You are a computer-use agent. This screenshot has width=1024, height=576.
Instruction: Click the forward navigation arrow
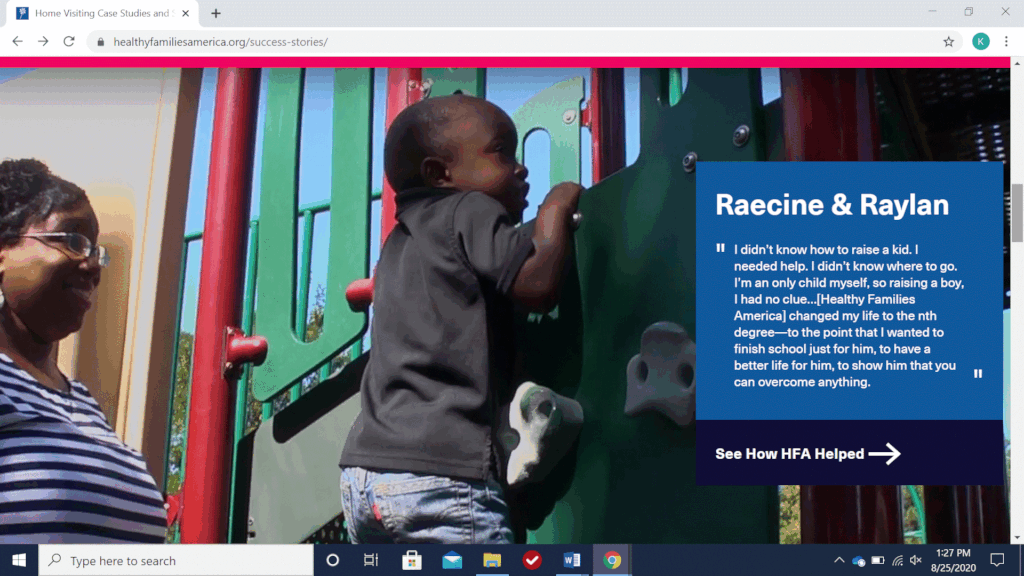coord(42,41)
